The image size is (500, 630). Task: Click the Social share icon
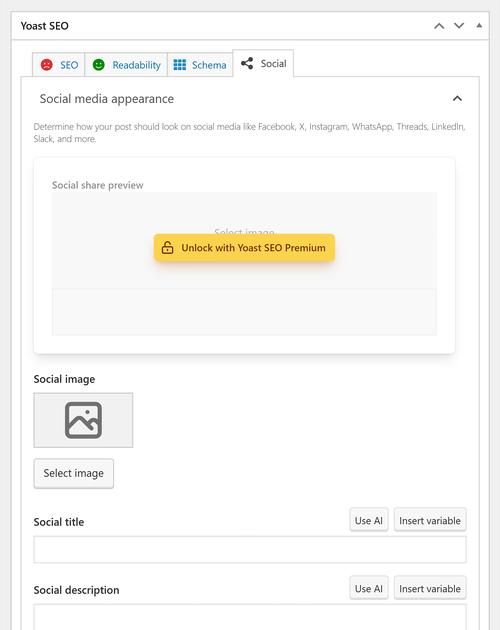247,63
